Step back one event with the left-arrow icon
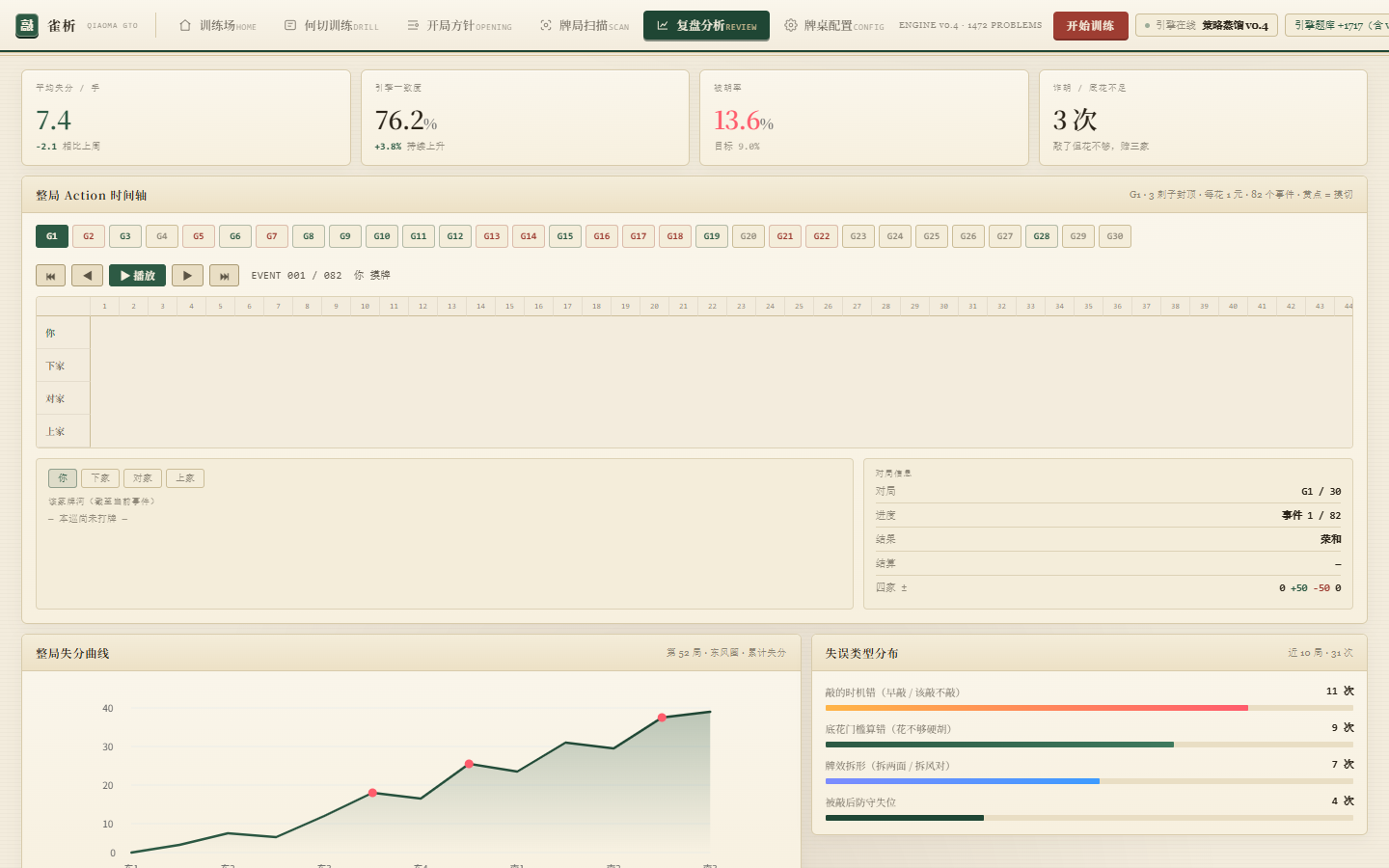Viewport: 1389px width, 868px height. (x=87, y=276)
